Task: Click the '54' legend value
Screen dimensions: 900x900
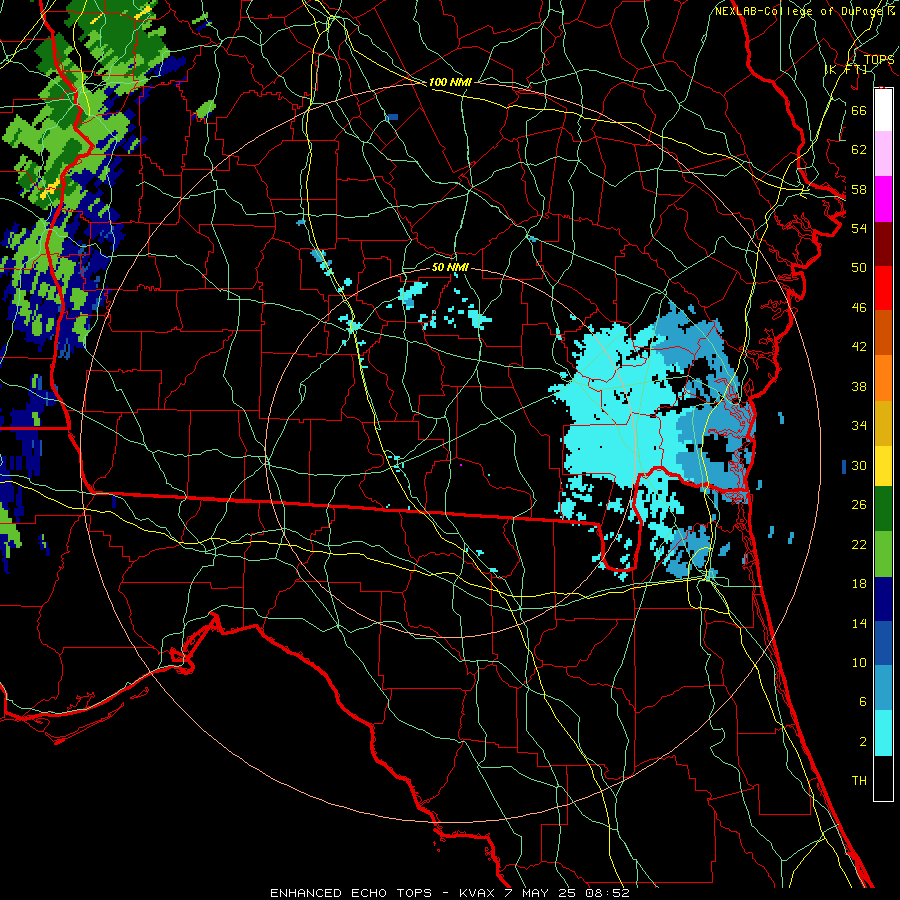Action: pos(859,228)
